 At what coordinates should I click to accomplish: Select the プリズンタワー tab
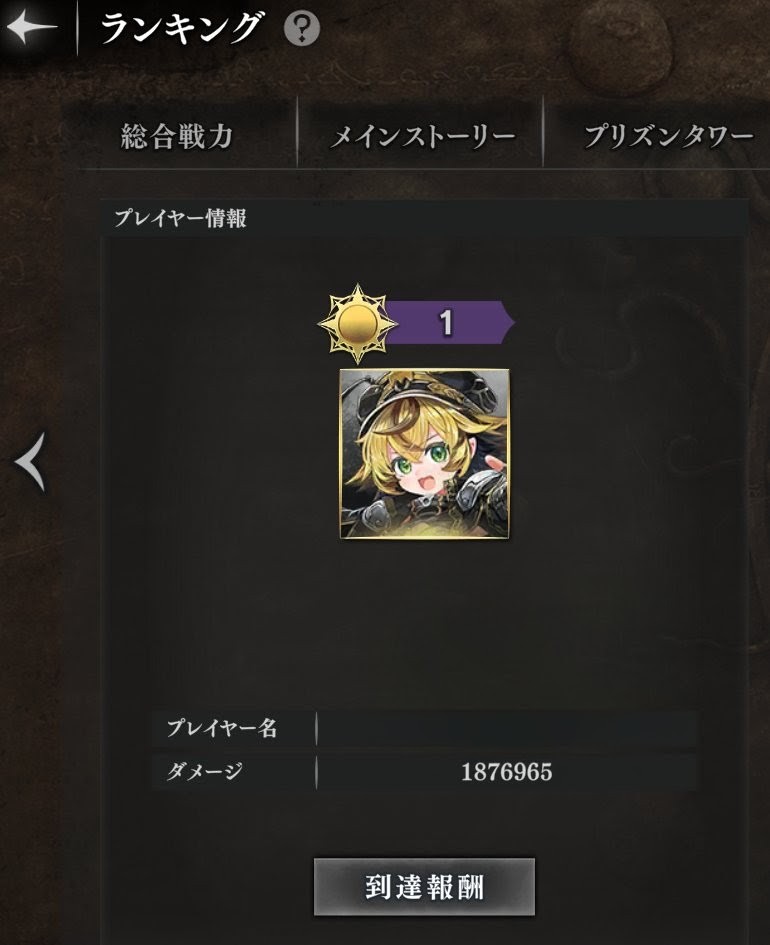pyautogui.click(x=668, y=136)
